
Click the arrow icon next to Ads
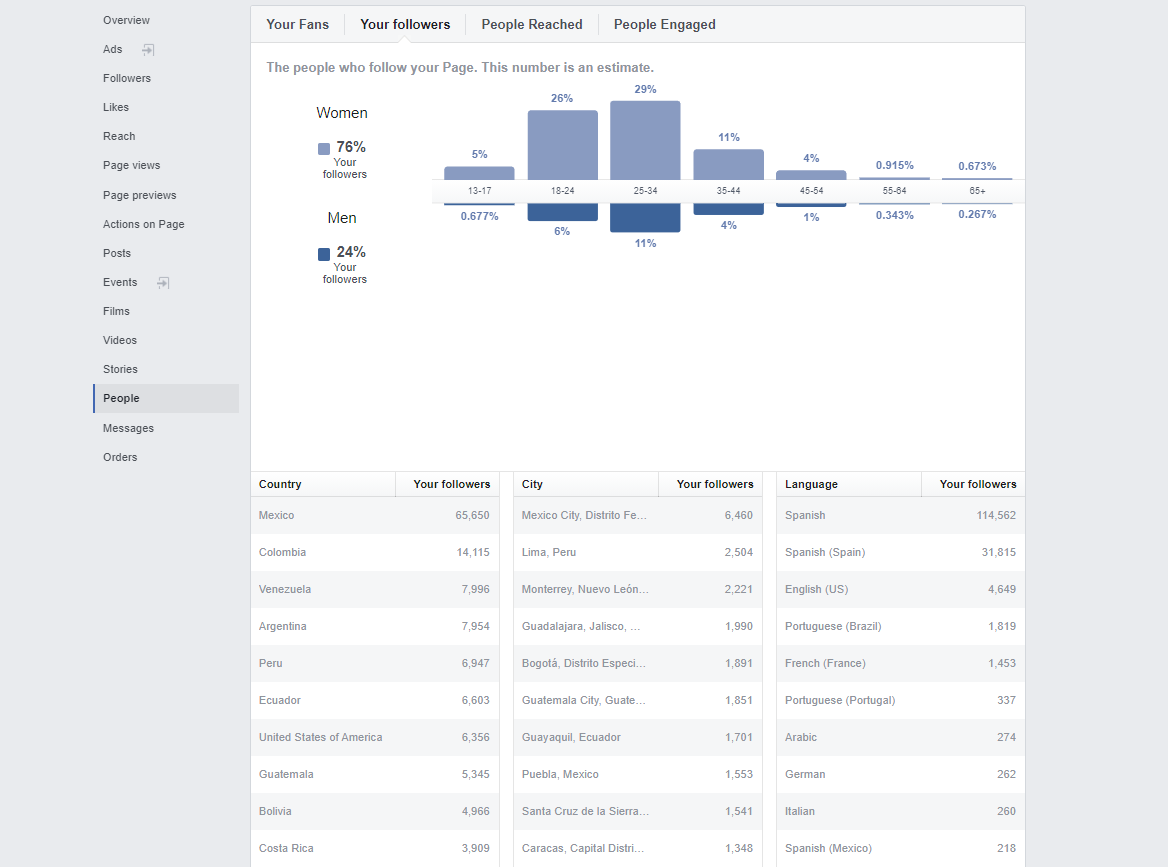148,50
